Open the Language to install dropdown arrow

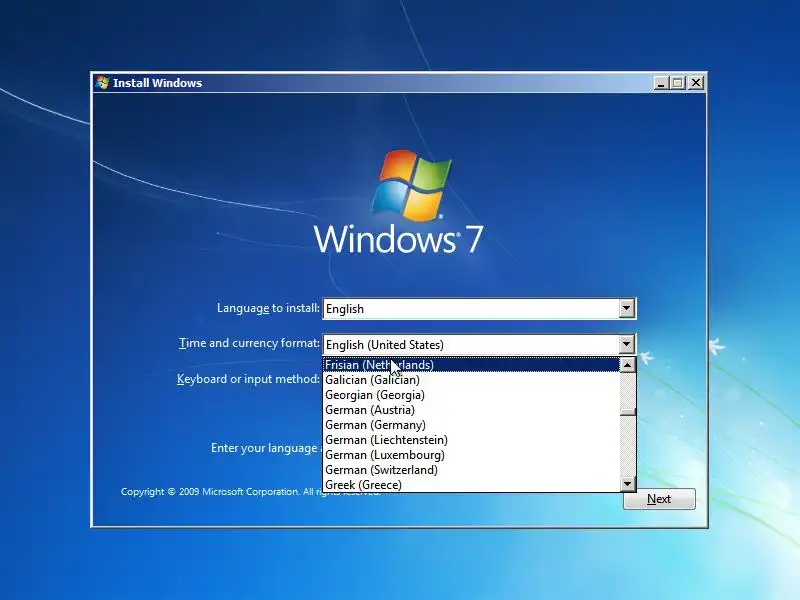(627, 309)
